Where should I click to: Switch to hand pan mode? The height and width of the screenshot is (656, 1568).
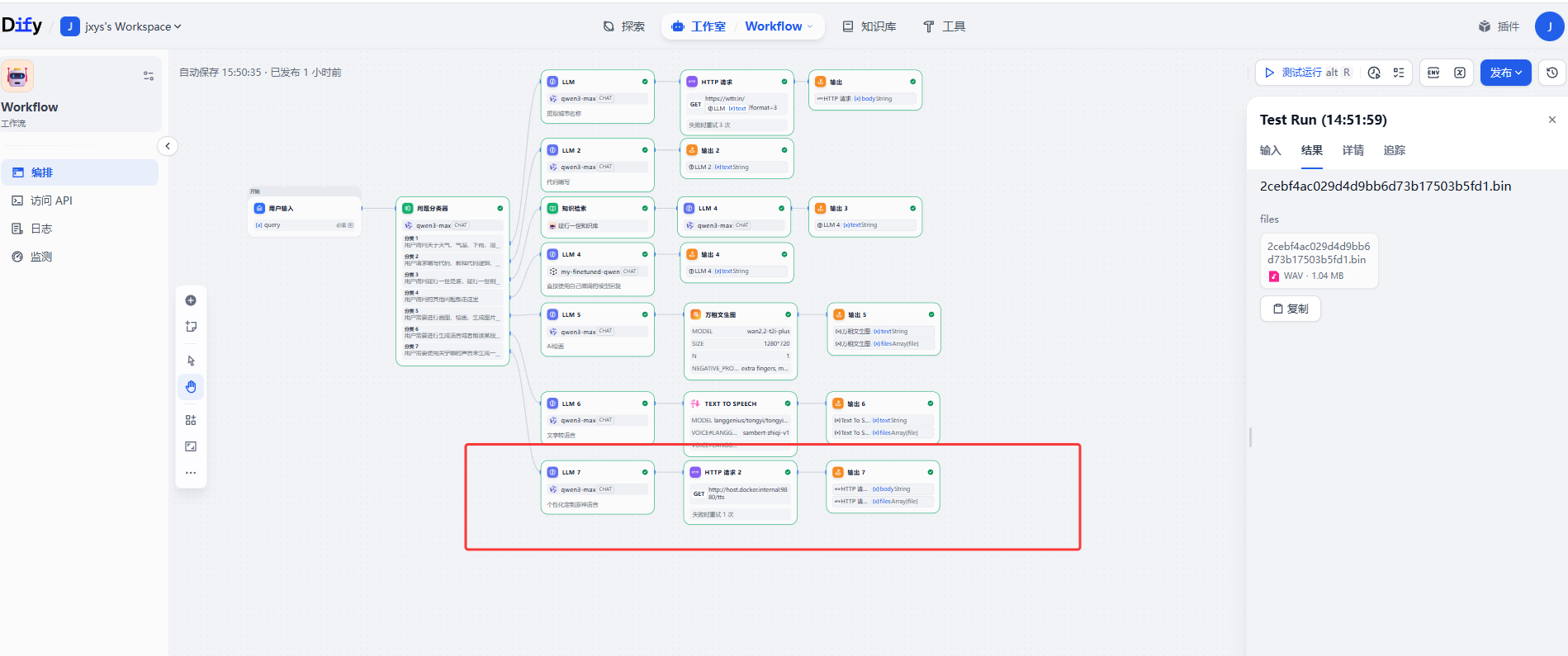(191, 387)
